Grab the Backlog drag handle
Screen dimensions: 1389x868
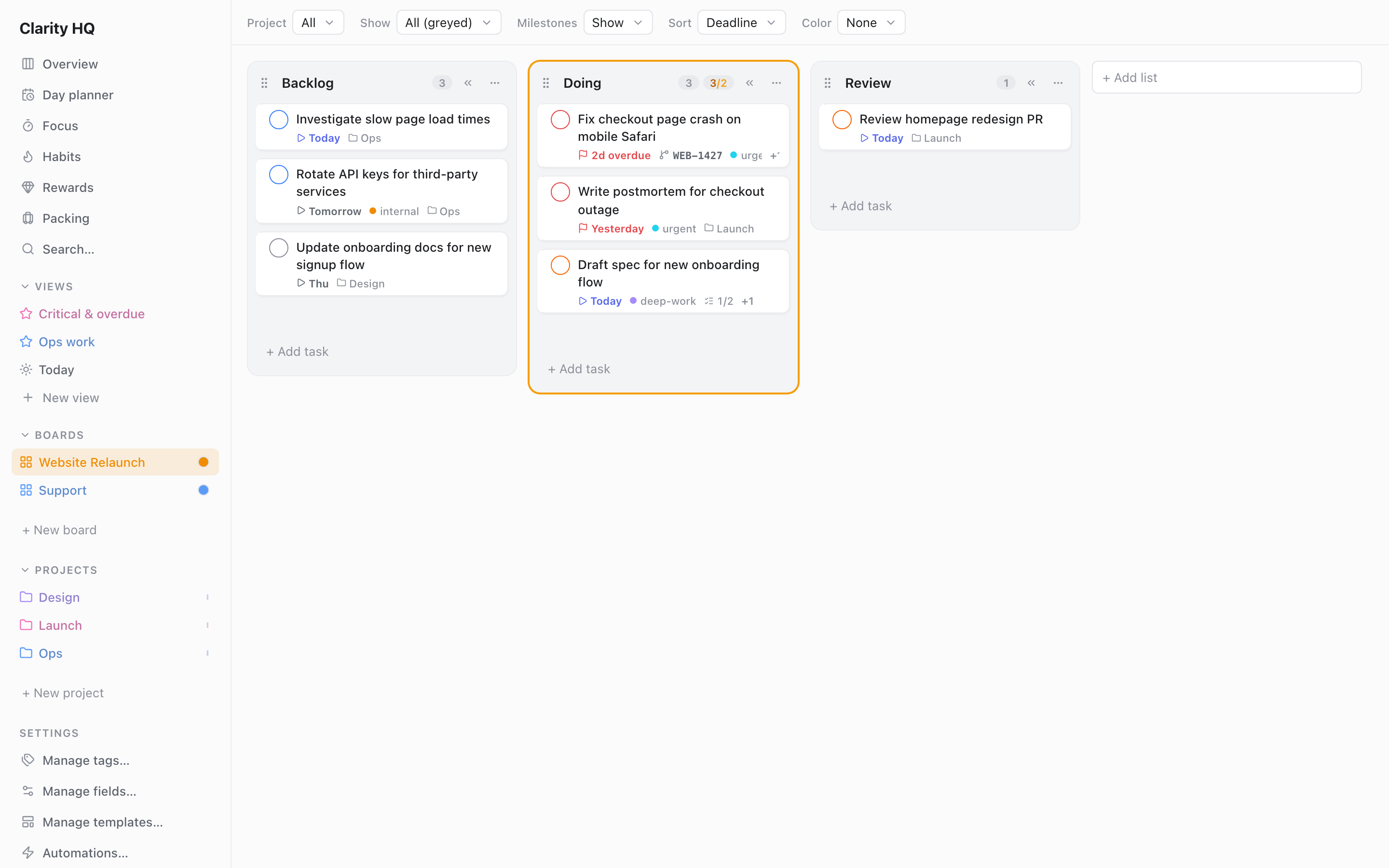tap(264, 83)
